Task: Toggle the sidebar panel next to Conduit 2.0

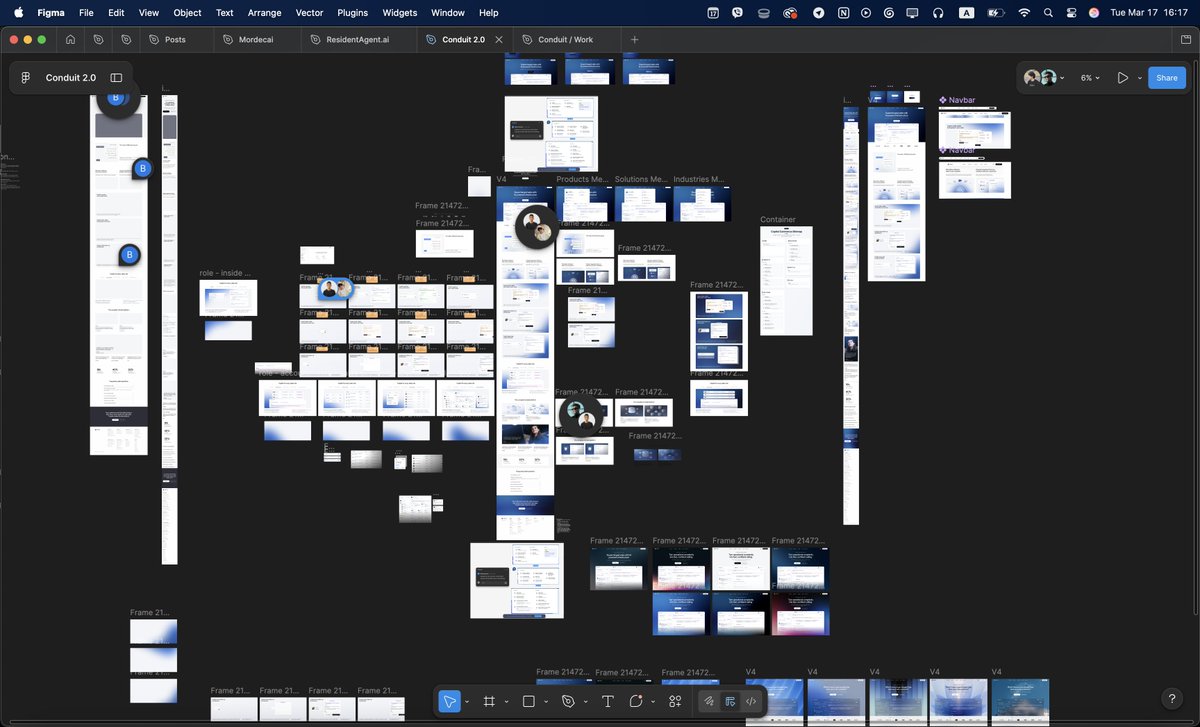Action: pyautogui.click(x=116, y=78)
